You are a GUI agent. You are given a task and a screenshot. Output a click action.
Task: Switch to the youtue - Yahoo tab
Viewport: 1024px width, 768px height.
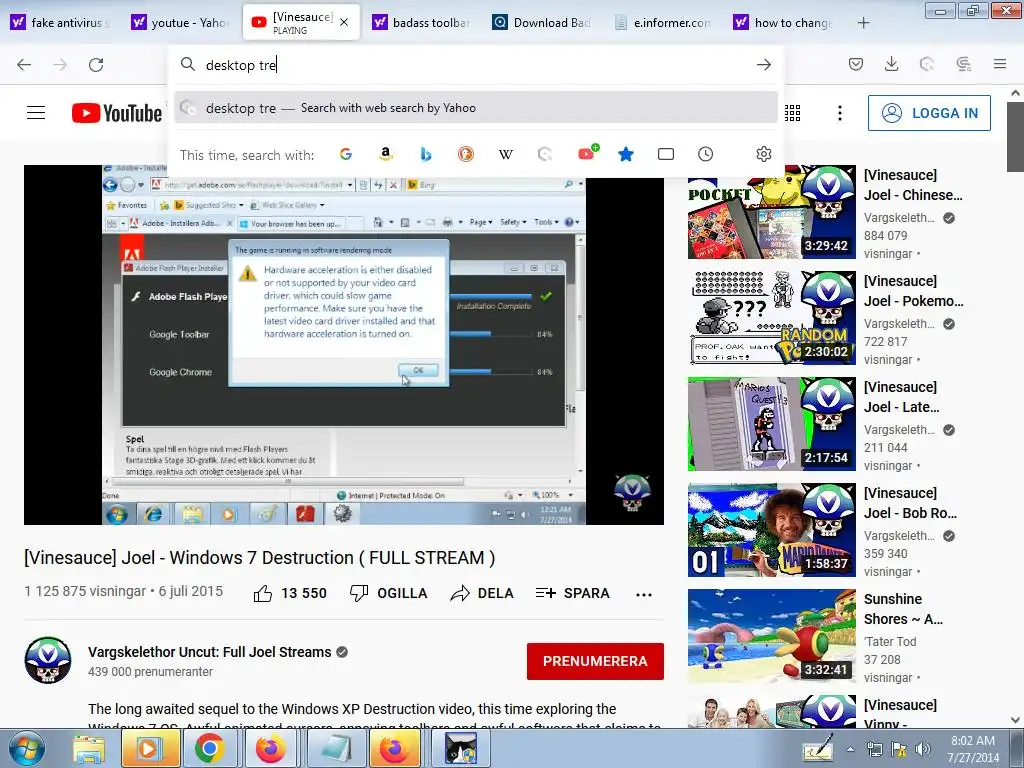[182, 22]
